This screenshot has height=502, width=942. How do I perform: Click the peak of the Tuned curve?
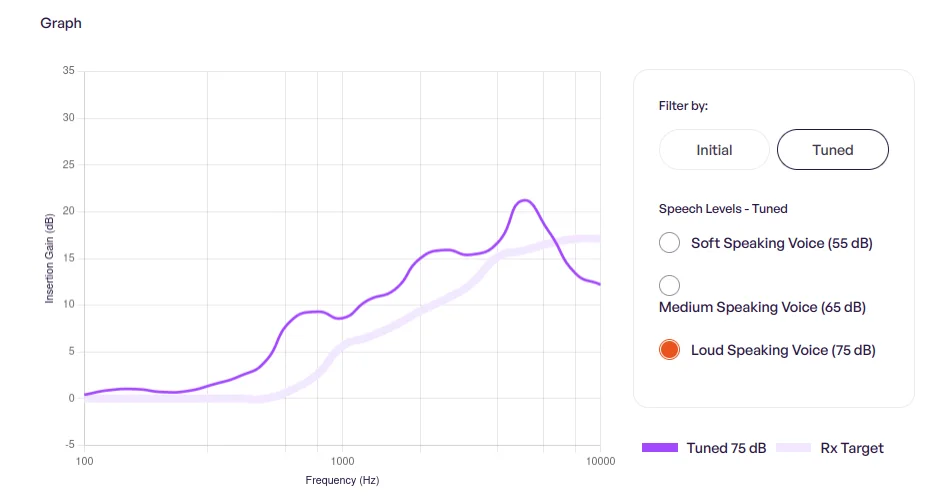tap(525, 201)
